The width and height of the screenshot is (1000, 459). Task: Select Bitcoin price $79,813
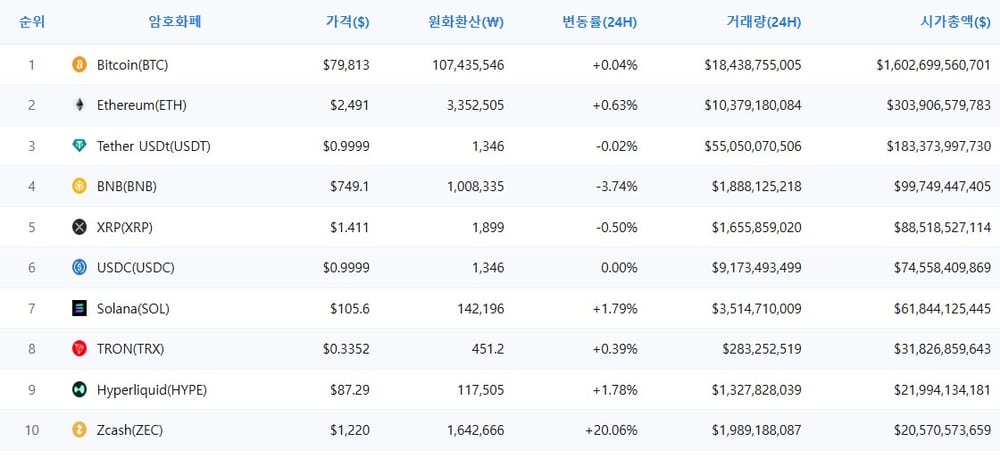(346, 64)
